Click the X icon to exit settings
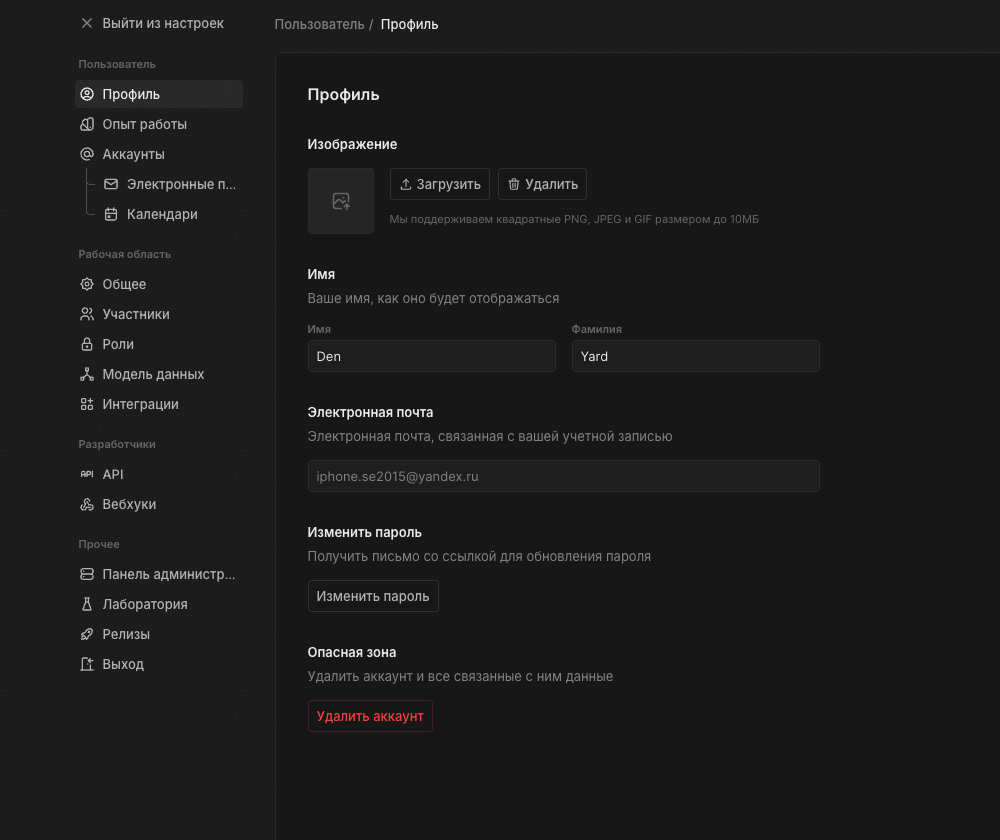This screenshot has height=840, width=1000. 87,23
